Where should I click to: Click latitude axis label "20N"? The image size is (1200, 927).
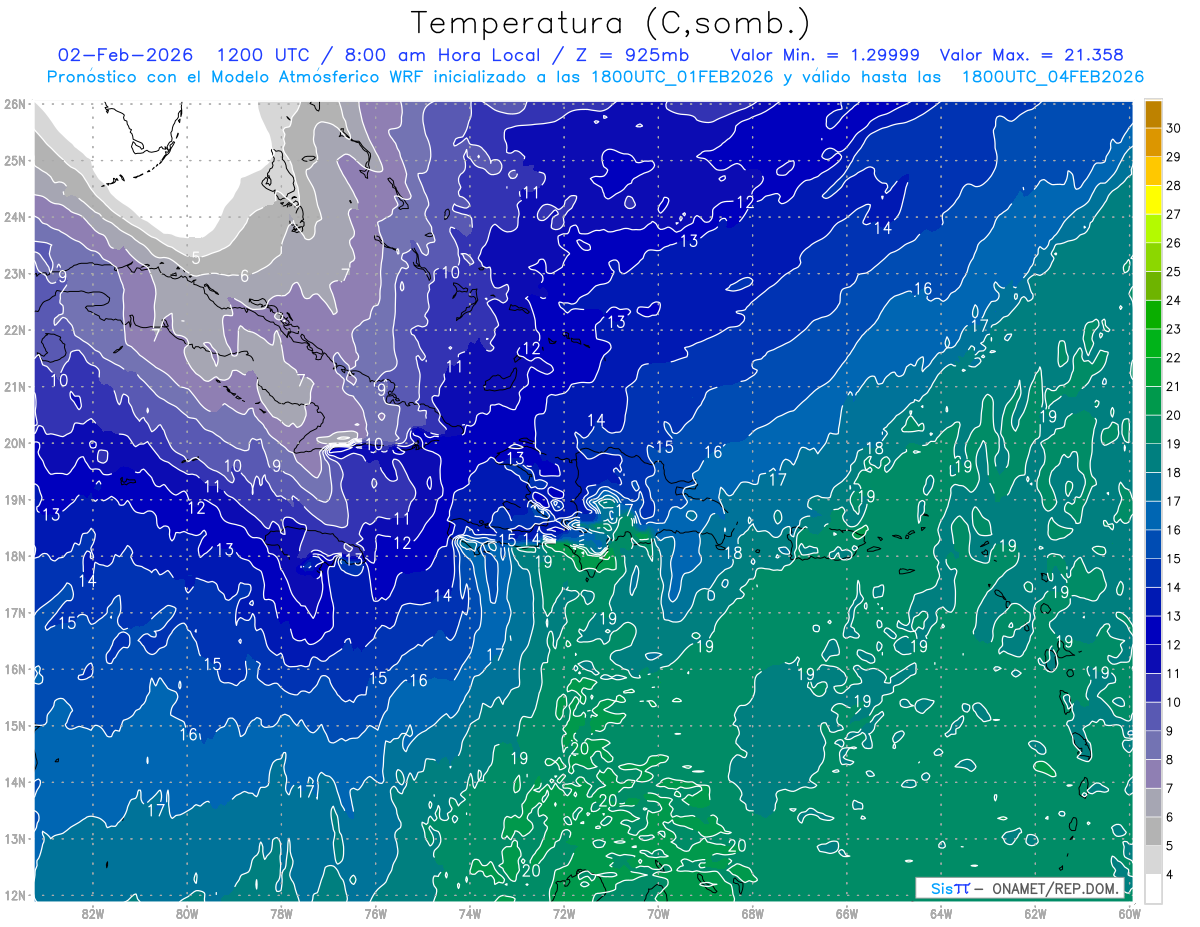(14, 443)
